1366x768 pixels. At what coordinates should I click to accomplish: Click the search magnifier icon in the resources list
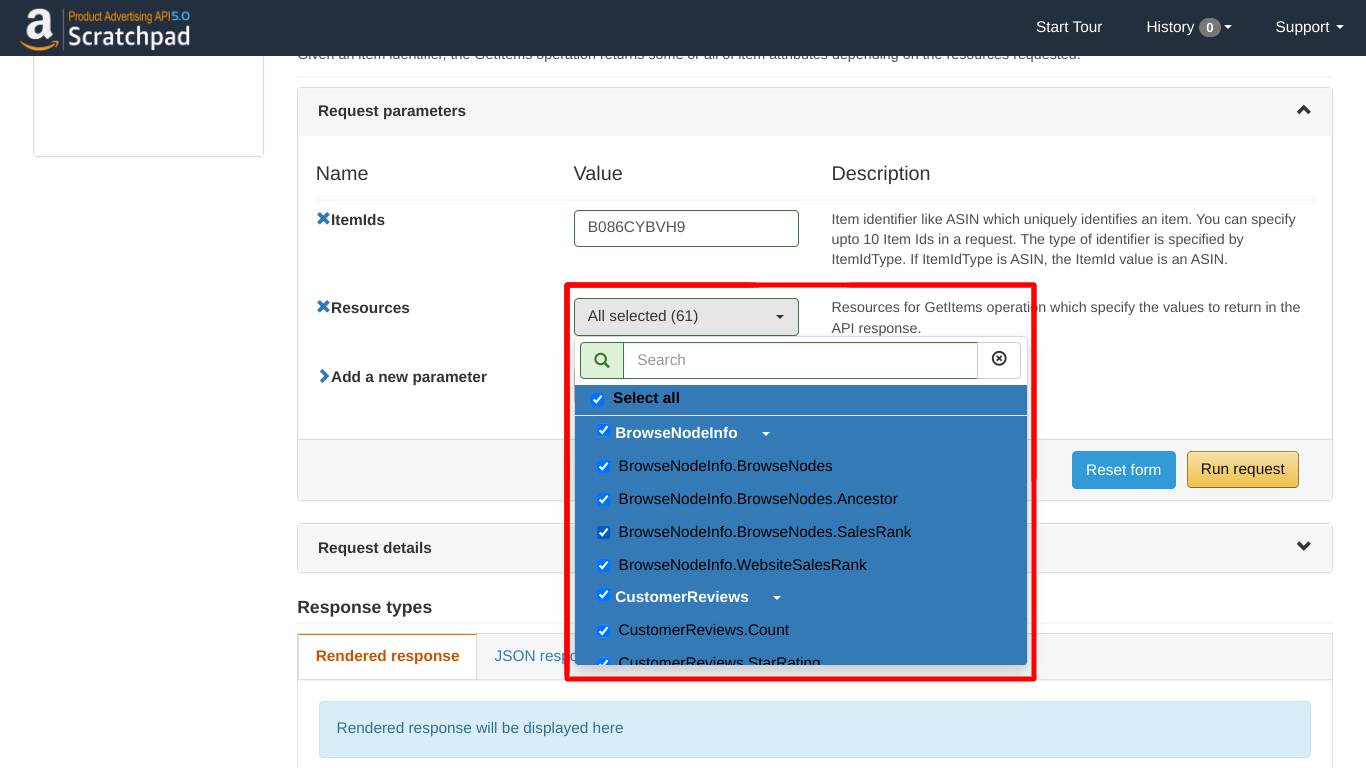tap(601, 359)
